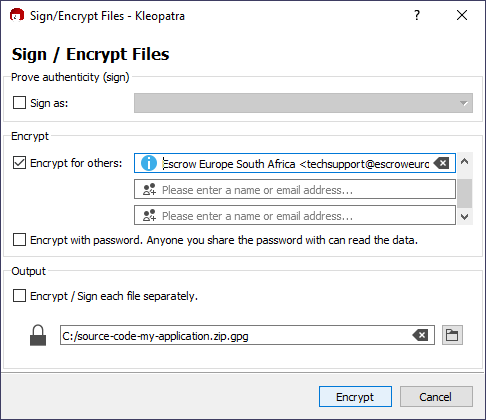
Task: Close the Sign/Encrypt Files dialog
Action: click(462, 15)
